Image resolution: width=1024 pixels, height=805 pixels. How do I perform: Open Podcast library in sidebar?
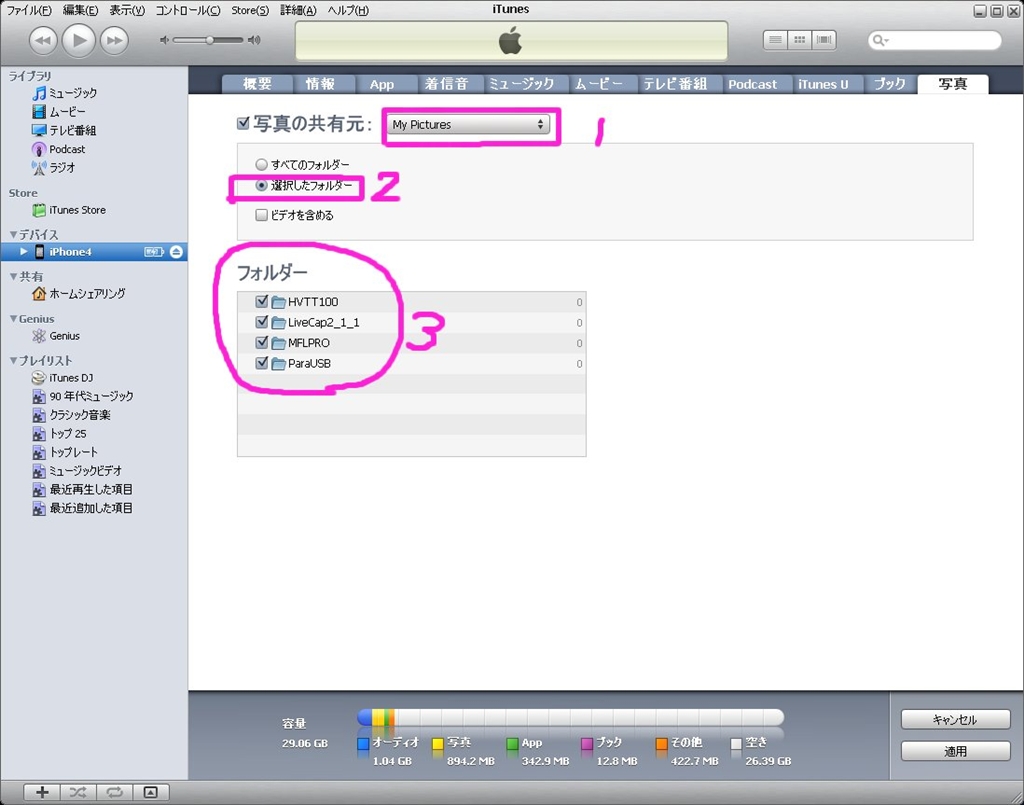coord(59,149)
